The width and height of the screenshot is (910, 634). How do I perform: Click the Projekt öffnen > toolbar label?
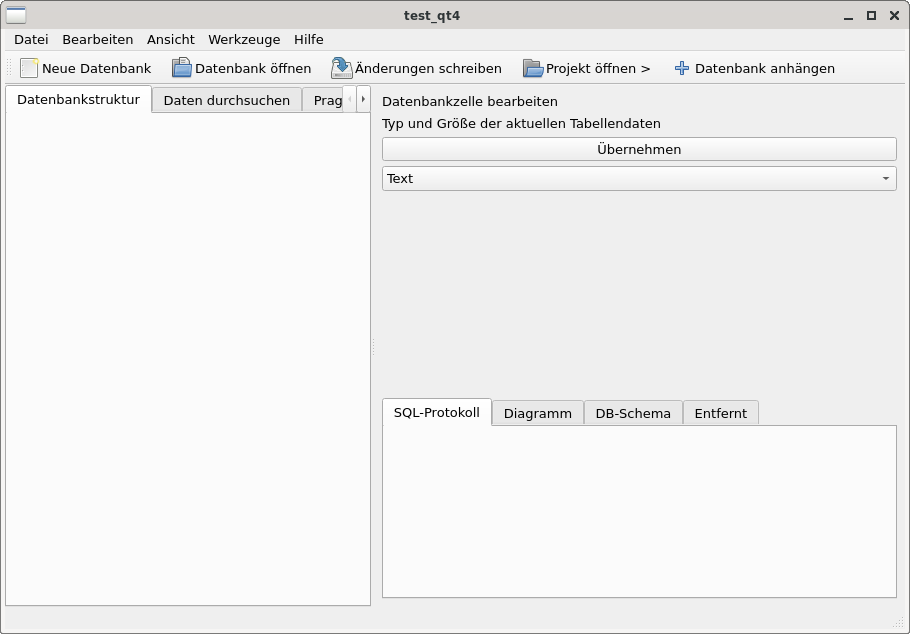click(x=598, y=69)
